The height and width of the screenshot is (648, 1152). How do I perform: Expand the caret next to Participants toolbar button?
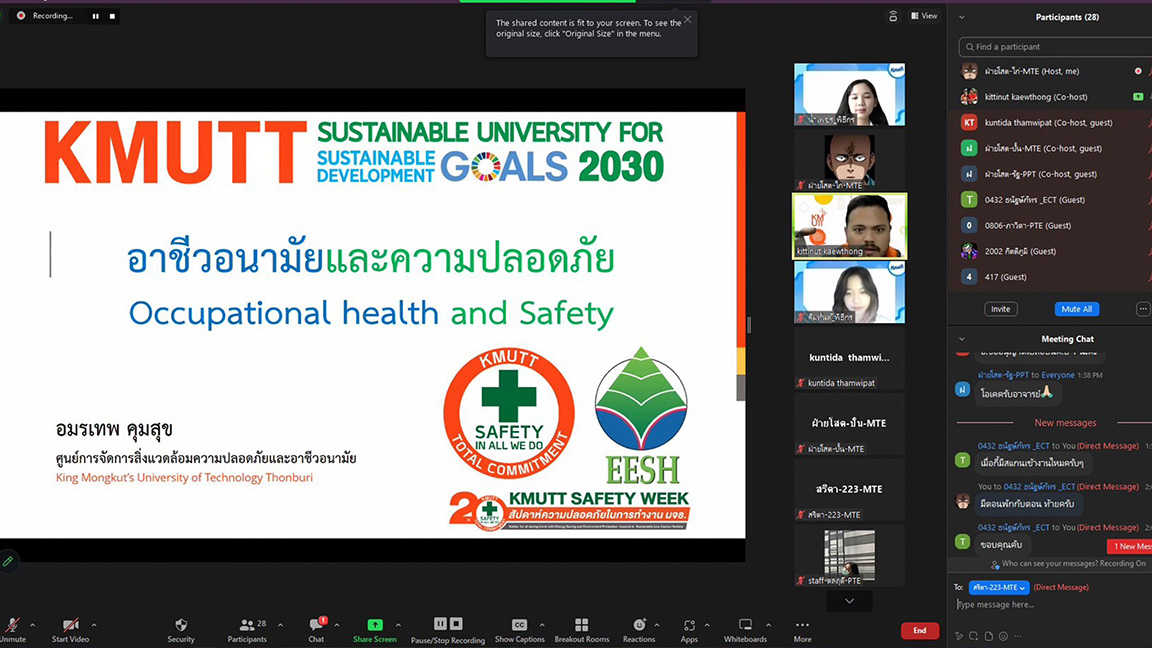click(x=280, y=625)
